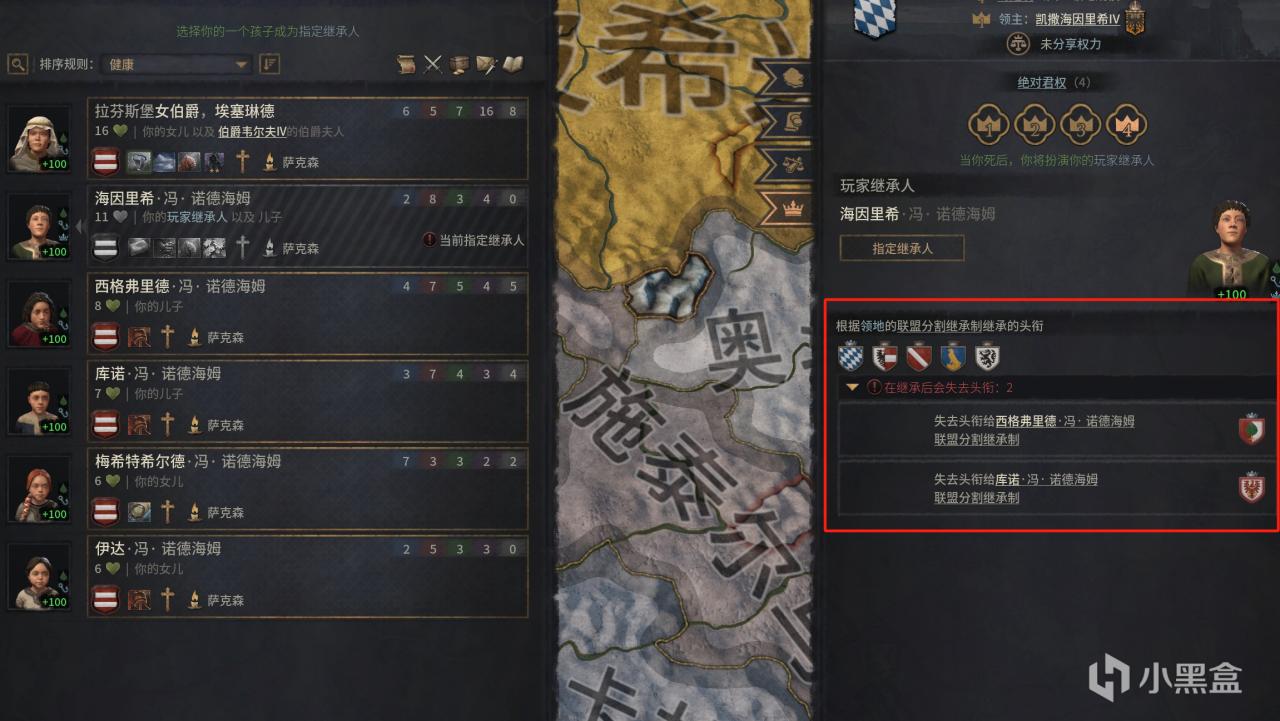This screenshot has width=1280, height=721.
Task: Open the character search magnifier icon
Action: (x=18, y=64)
